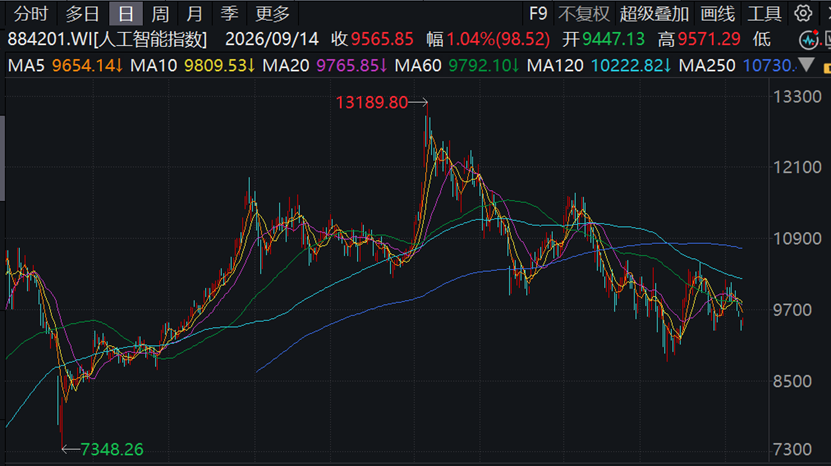Click the yellow indicator icon beside MA250
831x466 pixels.
pyautogui.click(x=827, y=67)
